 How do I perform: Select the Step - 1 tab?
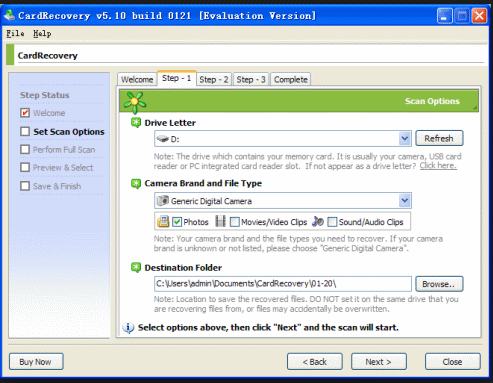177,78
